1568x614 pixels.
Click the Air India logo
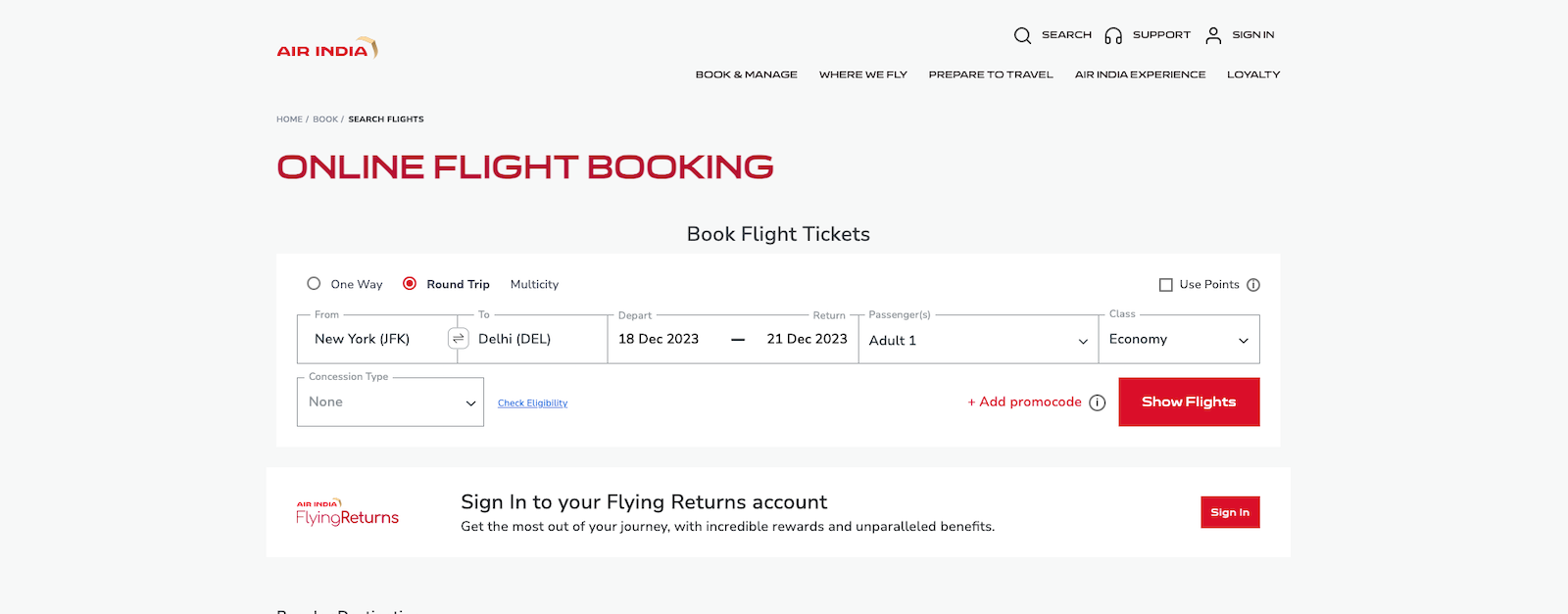(x=326, y=49)
